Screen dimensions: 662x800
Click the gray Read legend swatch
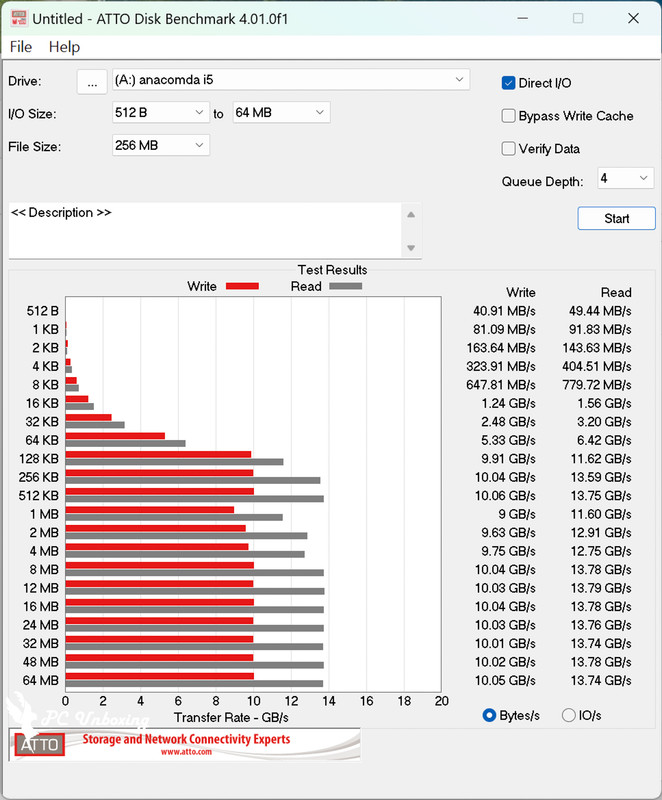coord(345,286)
